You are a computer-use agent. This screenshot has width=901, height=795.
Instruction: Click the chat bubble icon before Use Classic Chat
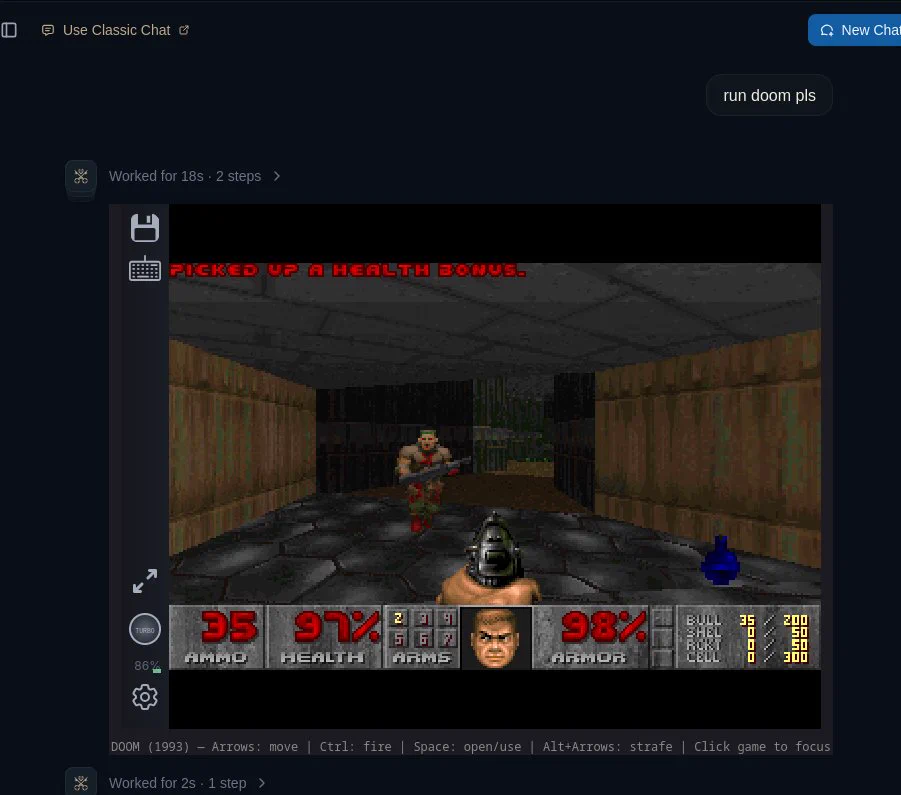point(48,30)
